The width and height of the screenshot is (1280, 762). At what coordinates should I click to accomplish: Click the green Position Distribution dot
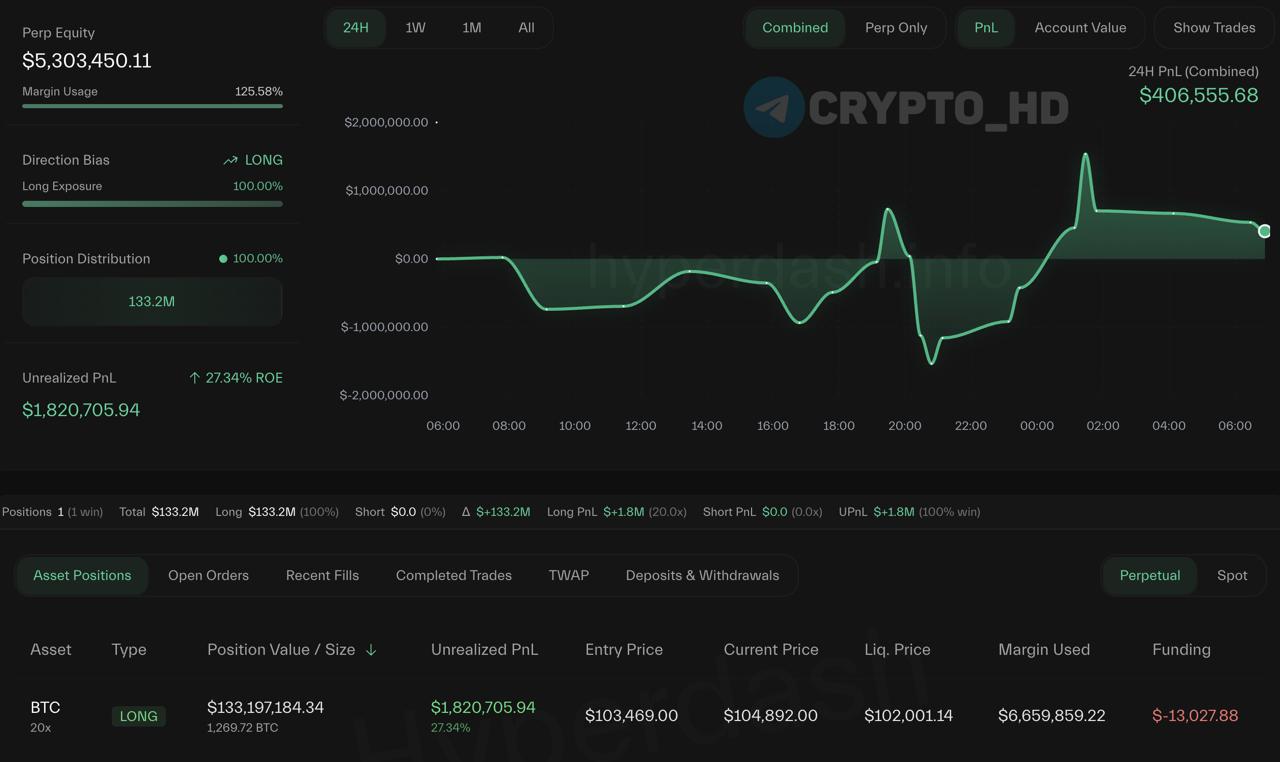pos(223,259)
